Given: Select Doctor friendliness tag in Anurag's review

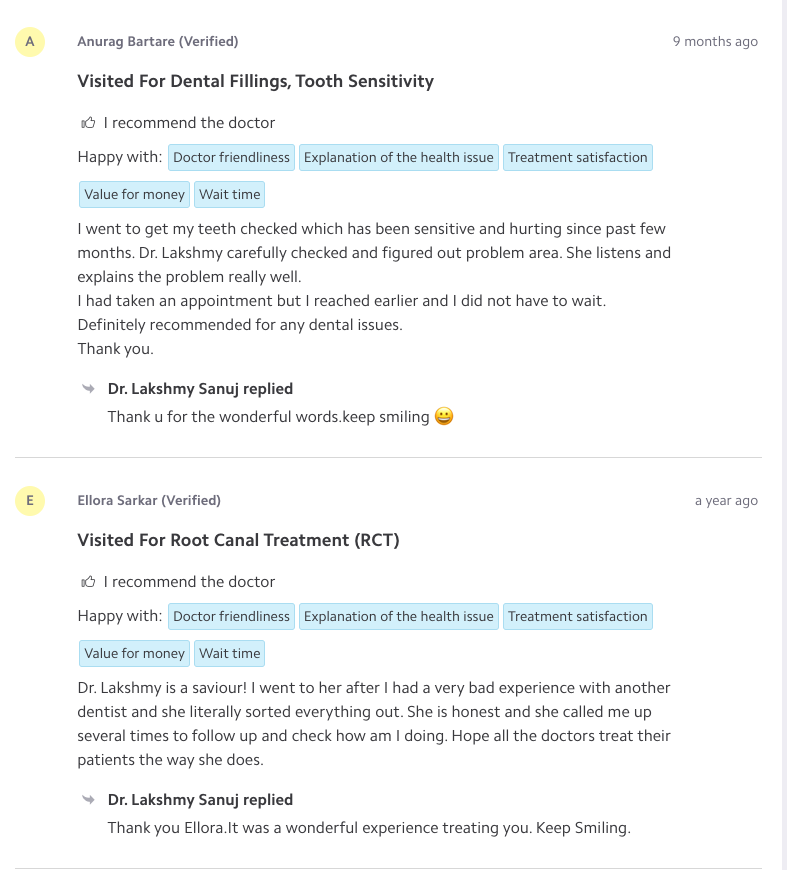Looking at the screenshot, I should coord(231,157).
